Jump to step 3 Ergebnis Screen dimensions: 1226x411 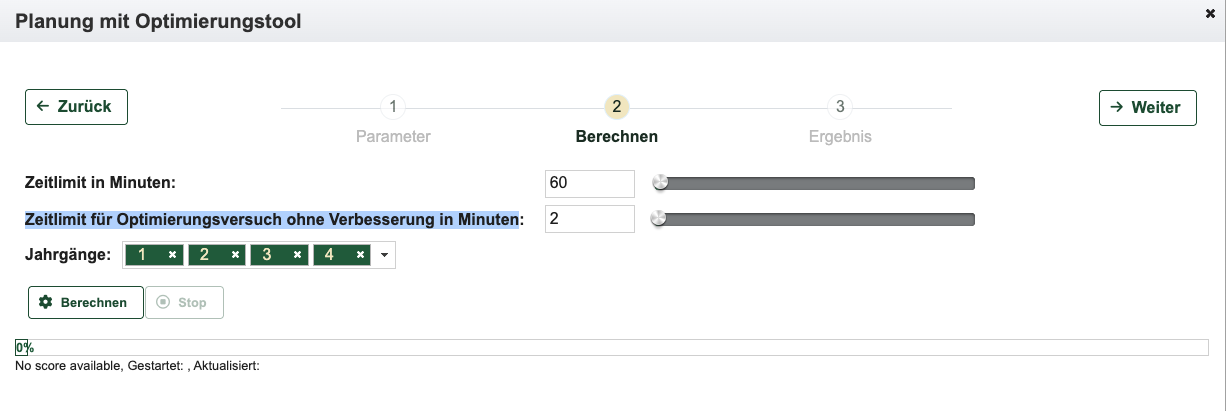[840, 107]
